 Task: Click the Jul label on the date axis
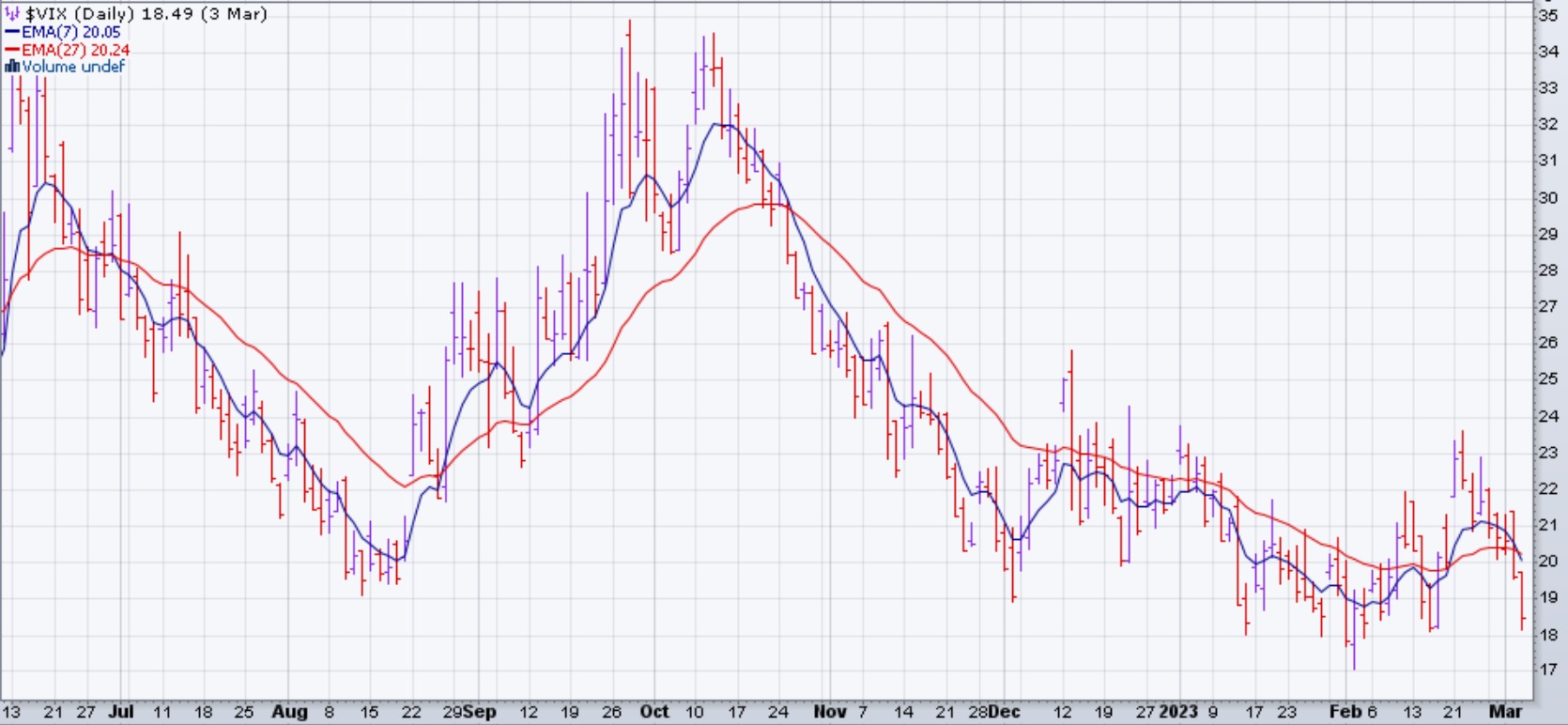pyautogui.click(x=120, y=712)
